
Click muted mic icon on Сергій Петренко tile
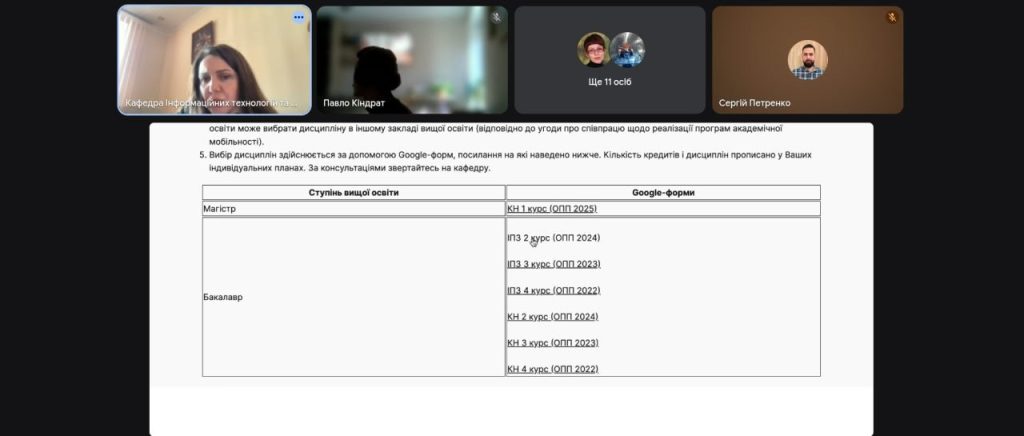[x=892, y=18]
